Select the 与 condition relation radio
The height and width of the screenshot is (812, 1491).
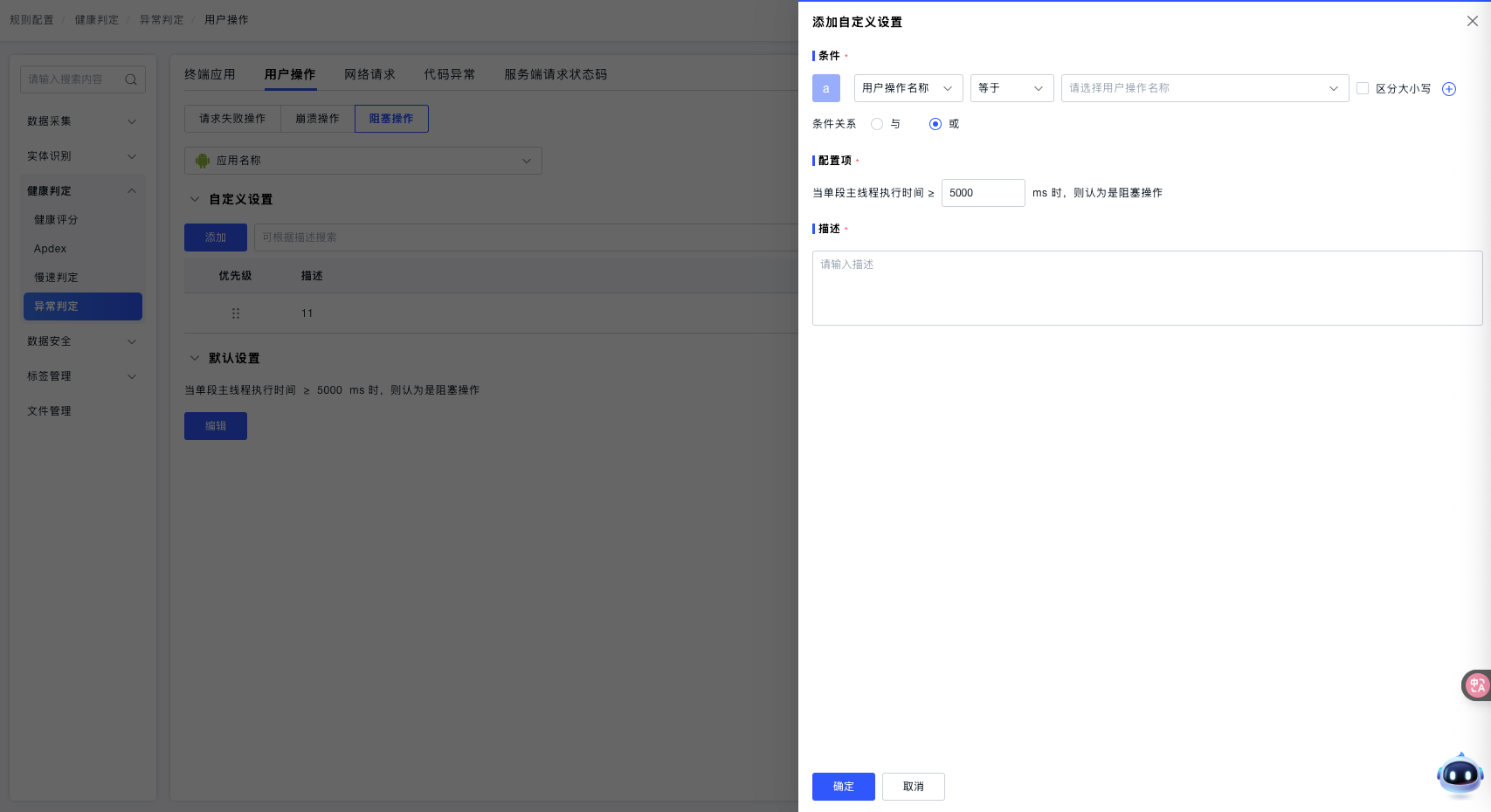[x=877, y=124]
